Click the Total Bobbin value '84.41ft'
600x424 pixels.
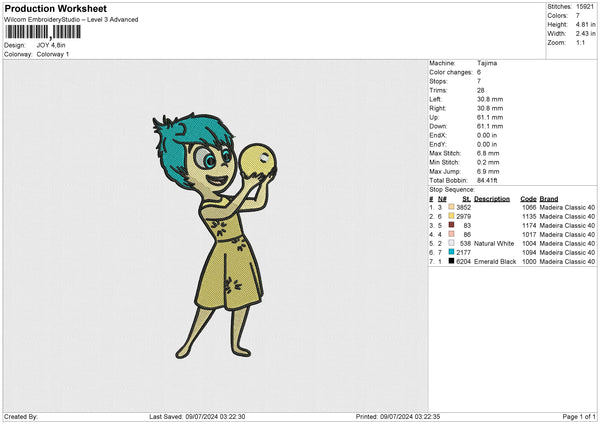pyautogui.click(x=487, y=180)
